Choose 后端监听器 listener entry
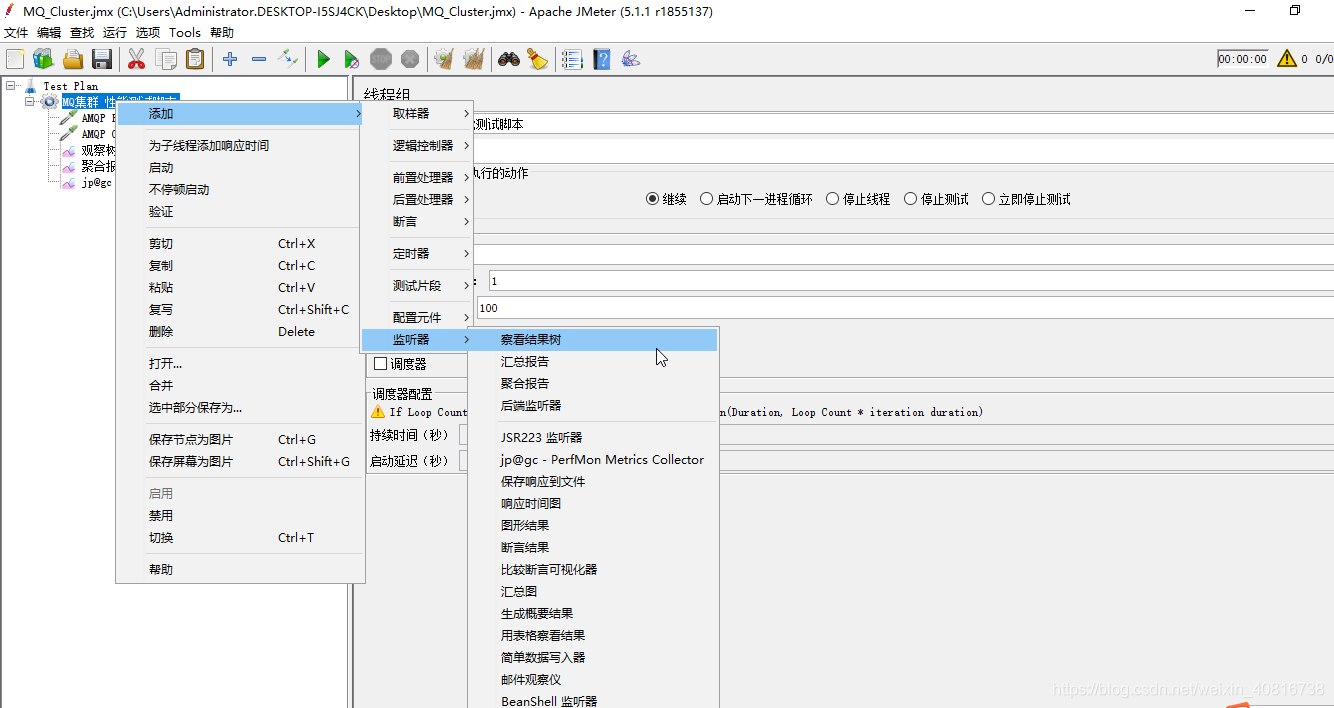 [594, 406]
